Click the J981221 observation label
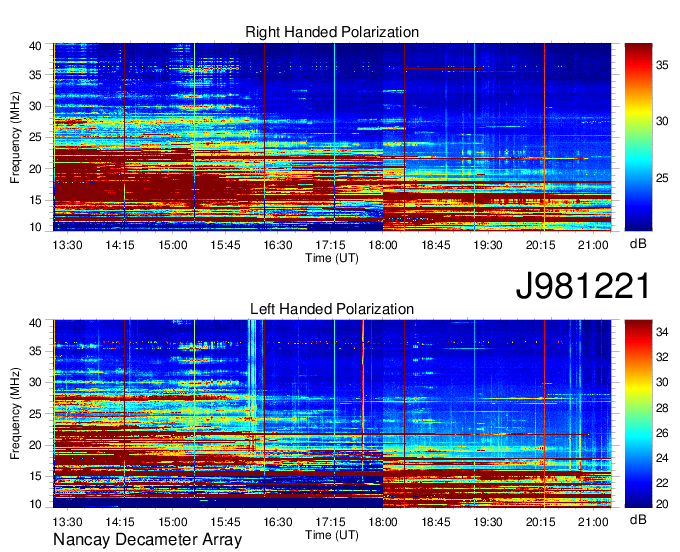 point(583,286)
